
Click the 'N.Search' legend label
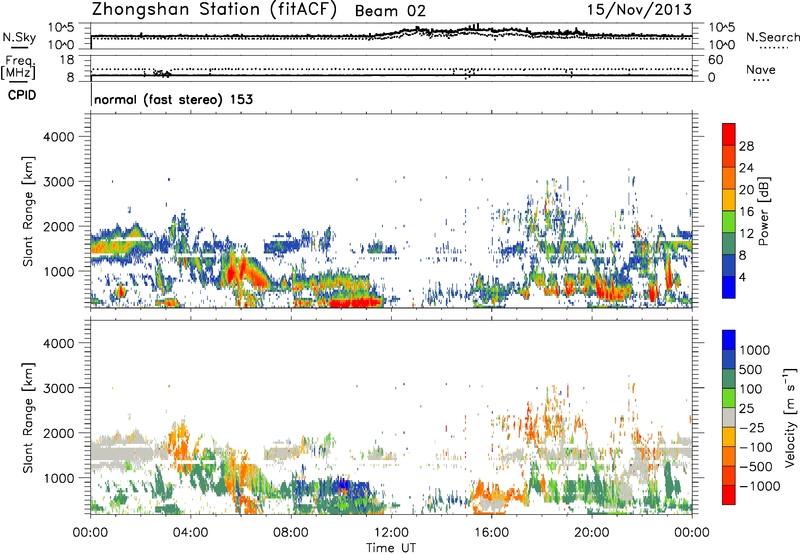pos(773,37)
